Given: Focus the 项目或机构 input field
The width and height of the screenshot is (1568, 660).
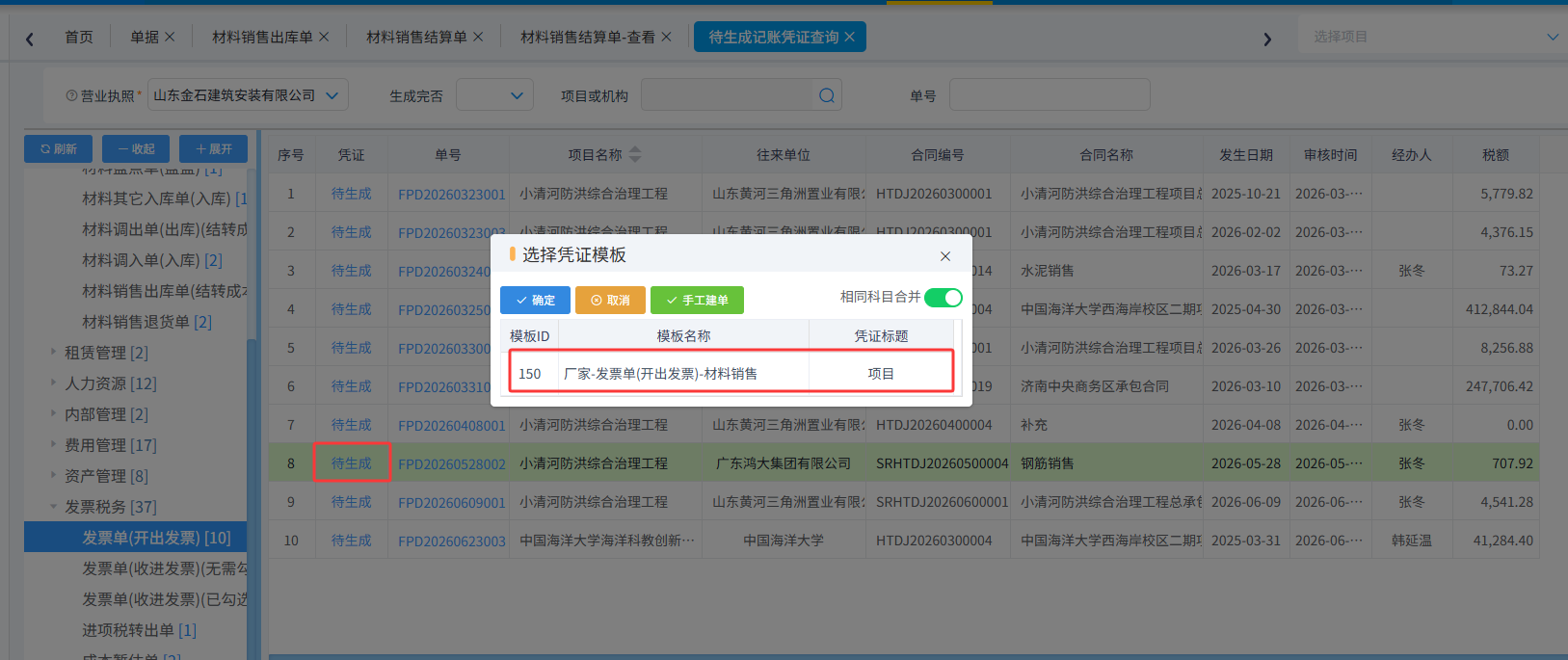Looking at the screenshot, I should point(726,95).
